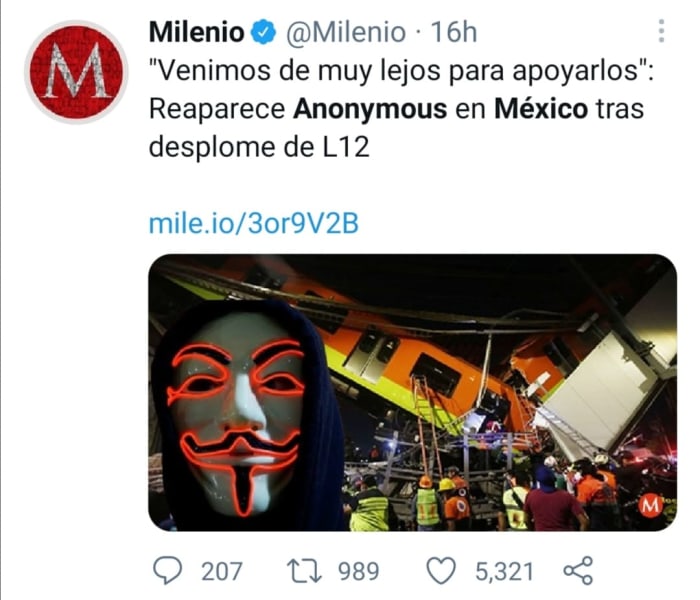Click the 989 retweets count

pos(358,571)
